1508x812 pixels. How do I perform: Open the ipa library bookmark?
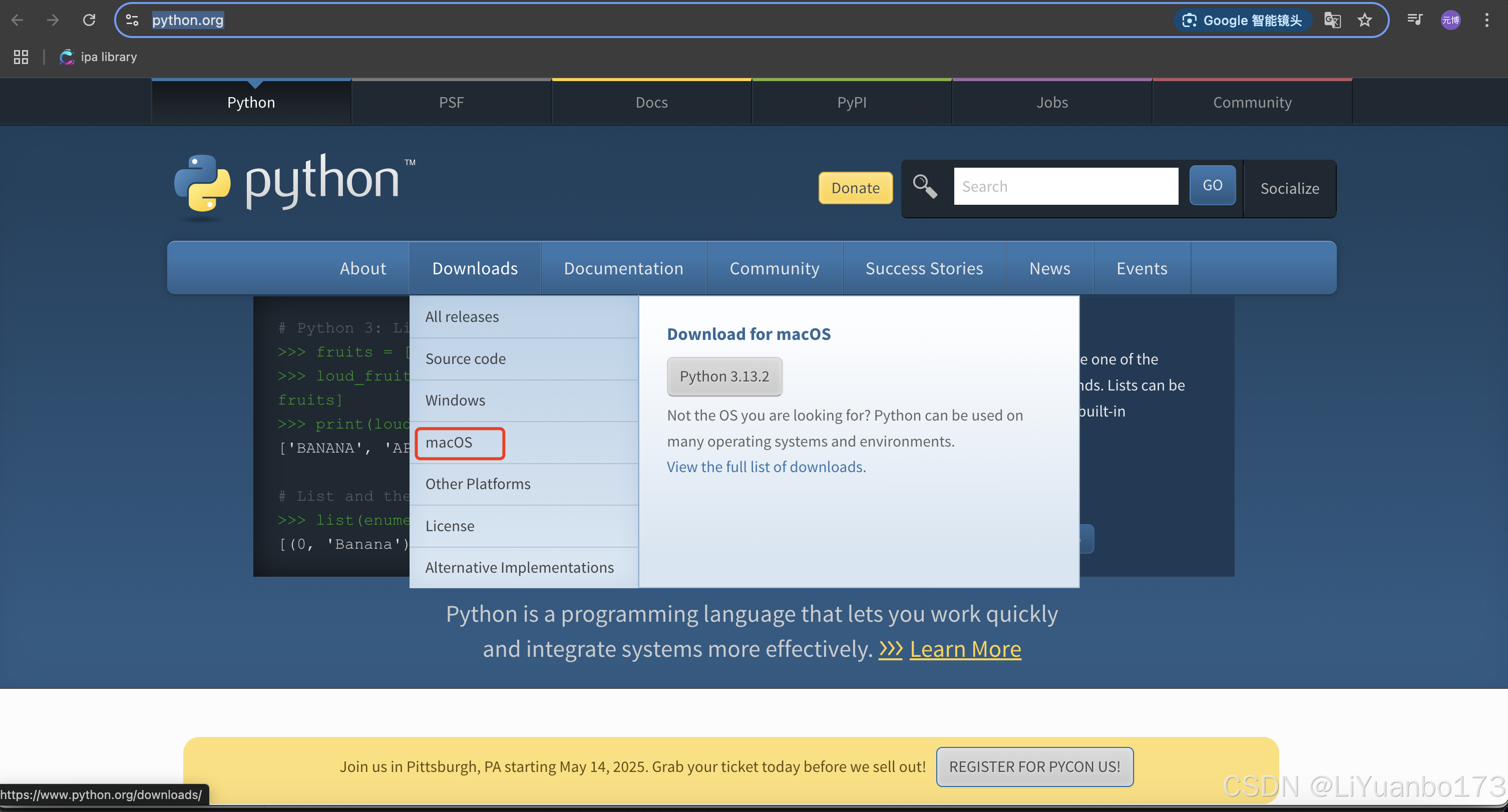(98, 57)
